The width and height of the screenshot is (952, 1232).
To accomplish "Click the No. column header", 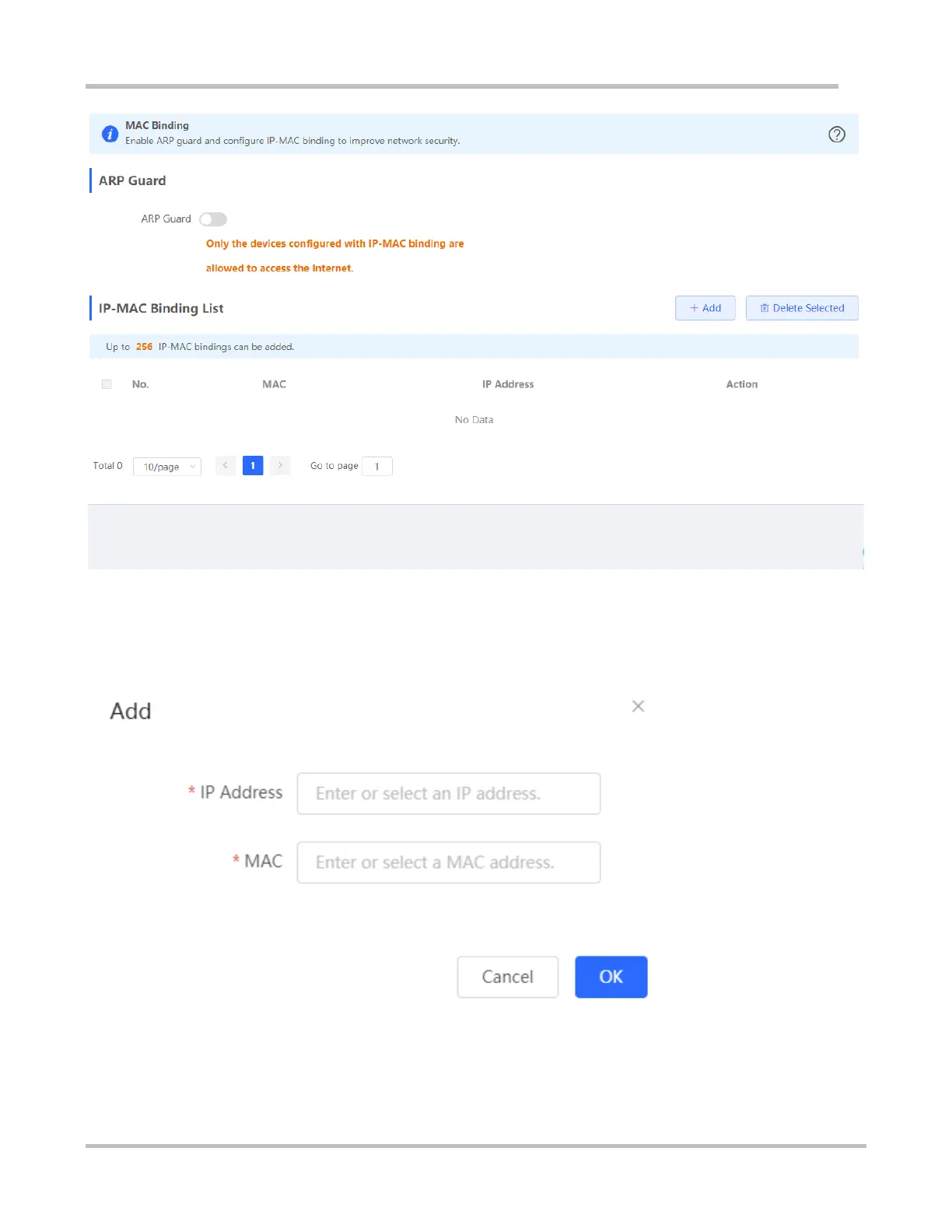I will click(x=140, y=384).
